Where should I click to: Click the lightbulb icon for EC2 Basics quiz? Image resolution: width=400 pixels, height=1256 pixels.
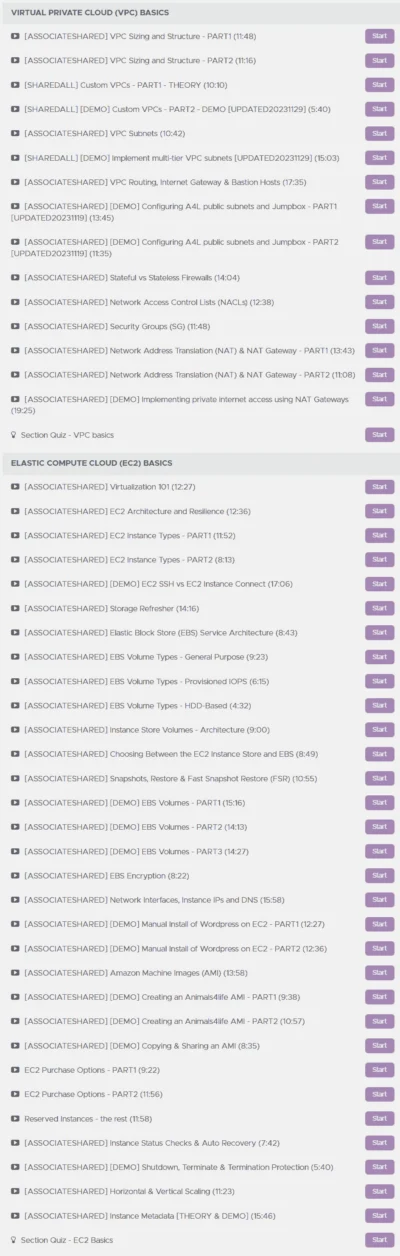tap(14, 1240)
